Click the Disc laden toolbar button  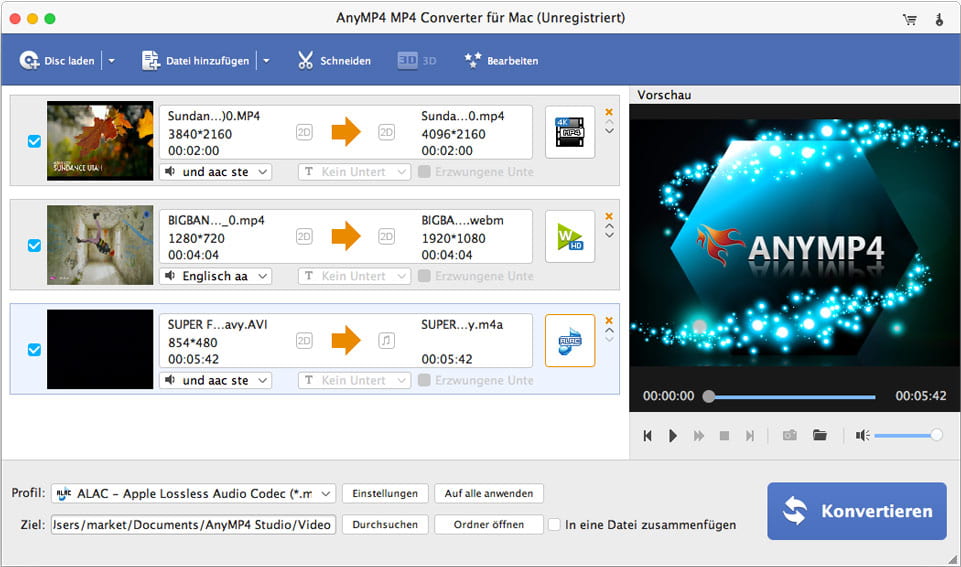tap(57, 60)
